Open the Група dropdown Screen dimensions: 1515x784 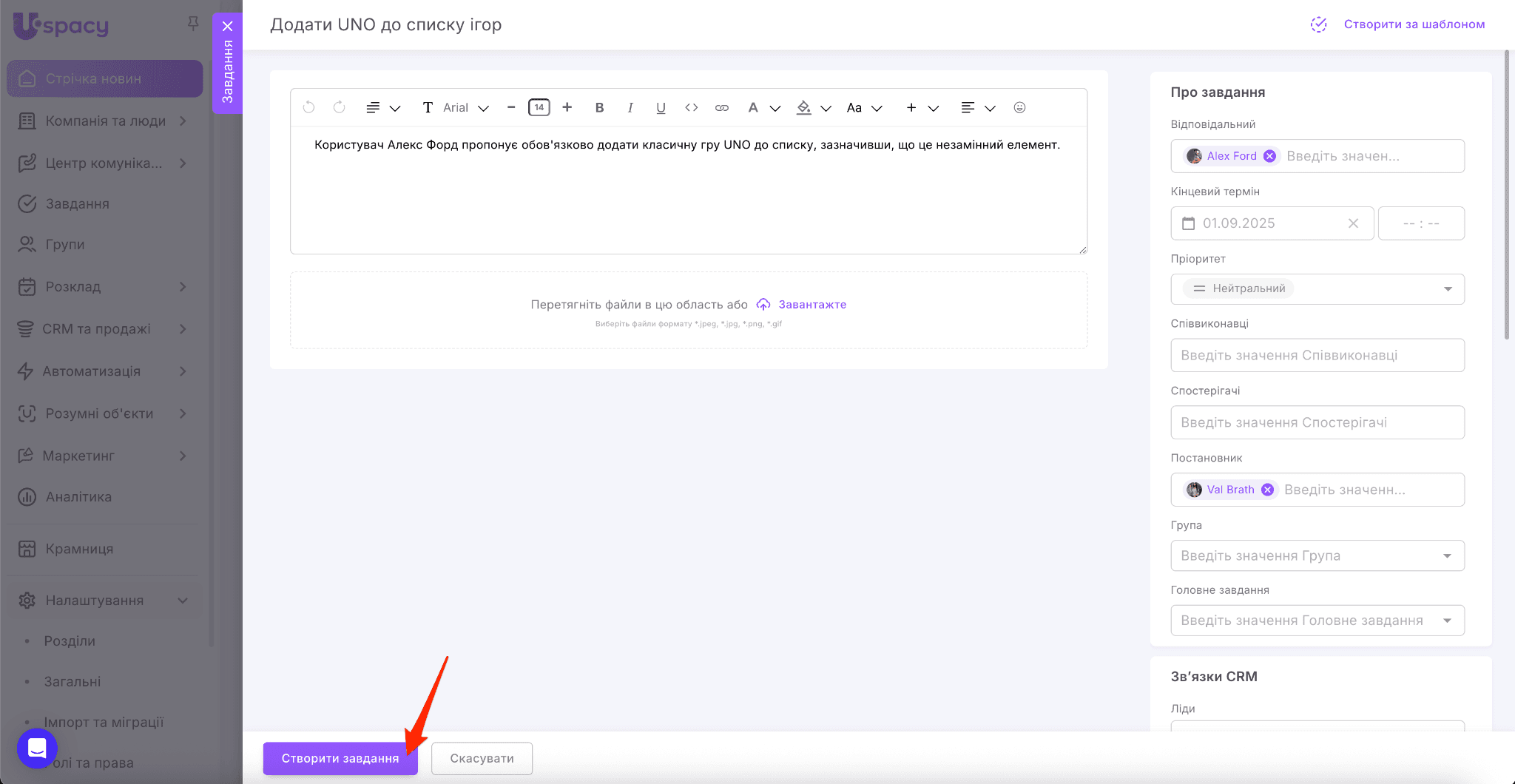click(x=1317, y=555)
